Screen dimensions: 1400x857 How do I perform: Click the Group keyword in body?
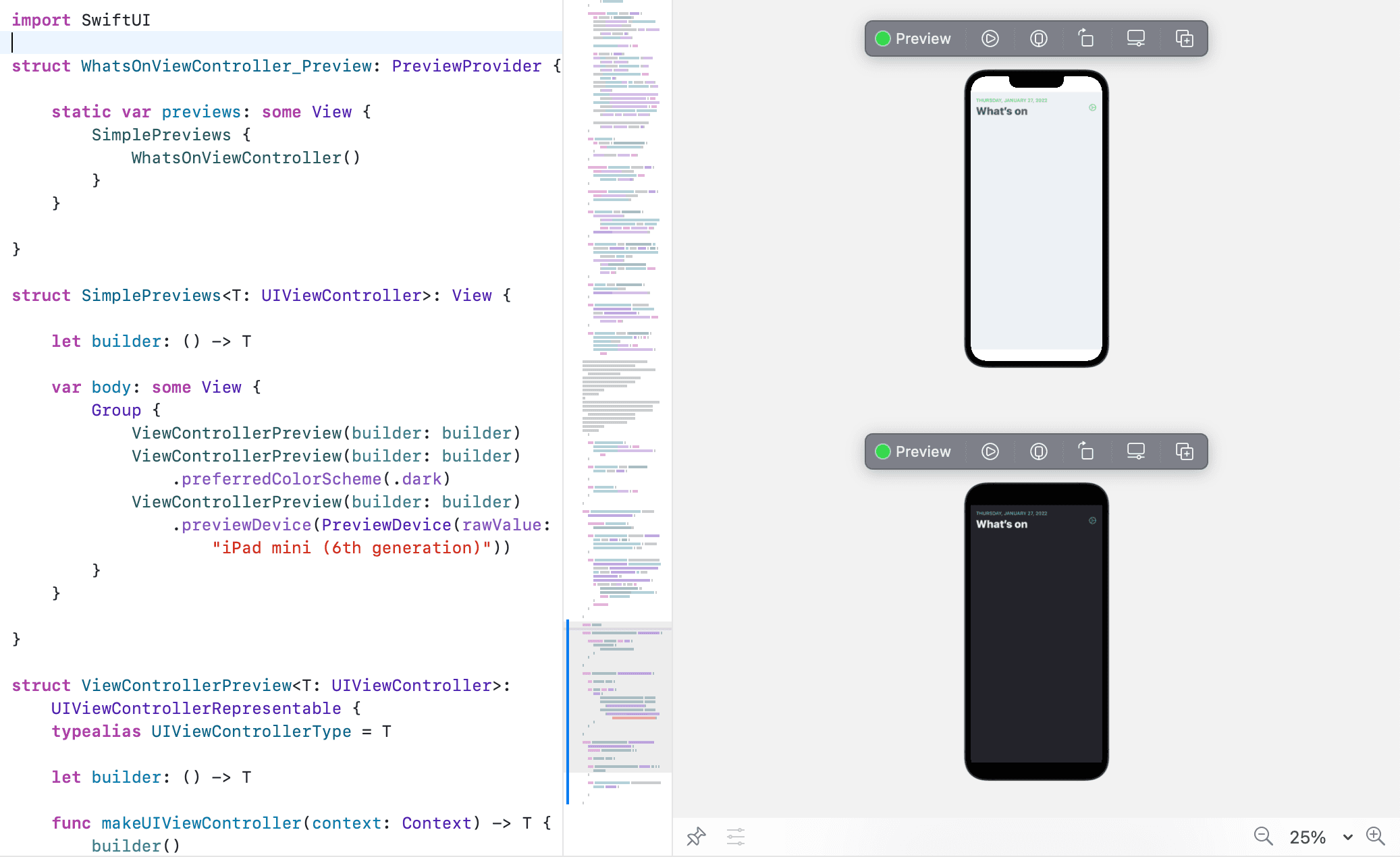[x=116, y=410]
